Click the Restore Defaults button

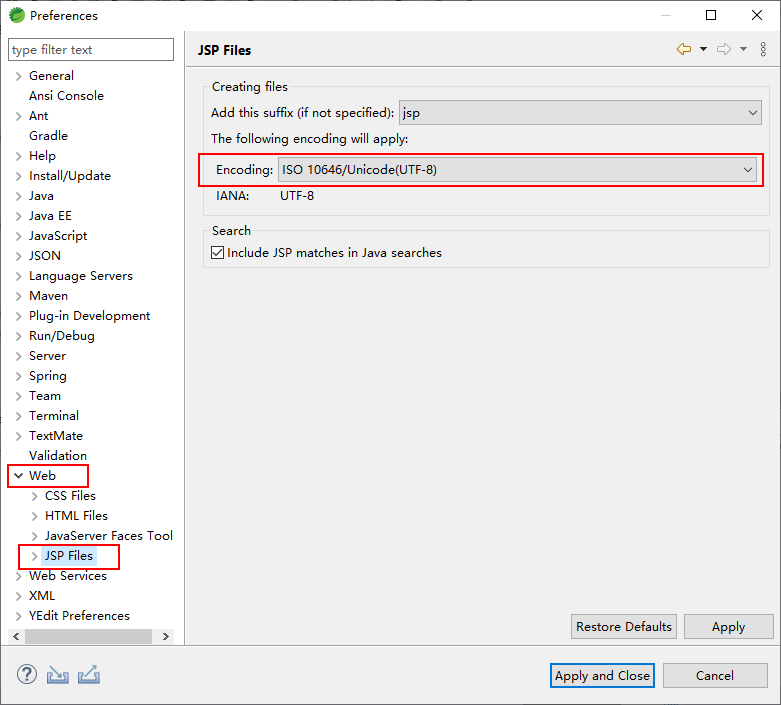(x=624, y=626)
